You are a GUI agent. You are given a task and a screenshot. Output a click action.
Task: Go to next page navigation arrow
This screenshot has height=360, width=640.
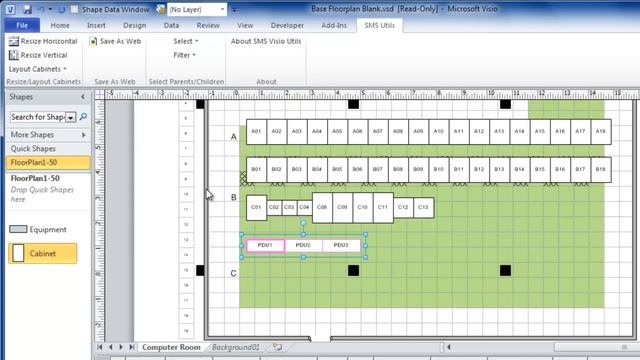(x=121, y=347)
